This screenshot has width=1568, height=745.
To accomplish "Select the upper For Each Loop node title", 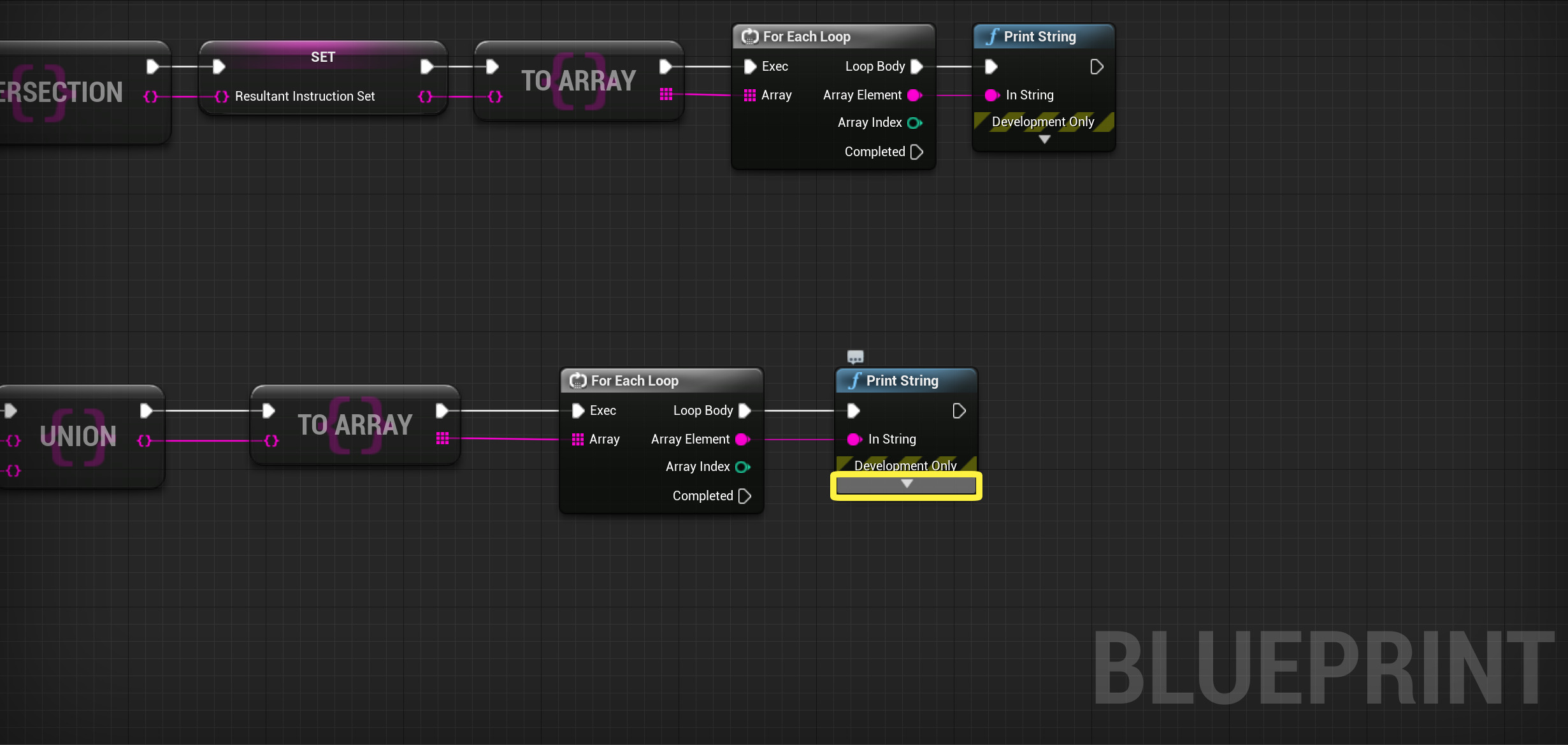I will (806, 37).
